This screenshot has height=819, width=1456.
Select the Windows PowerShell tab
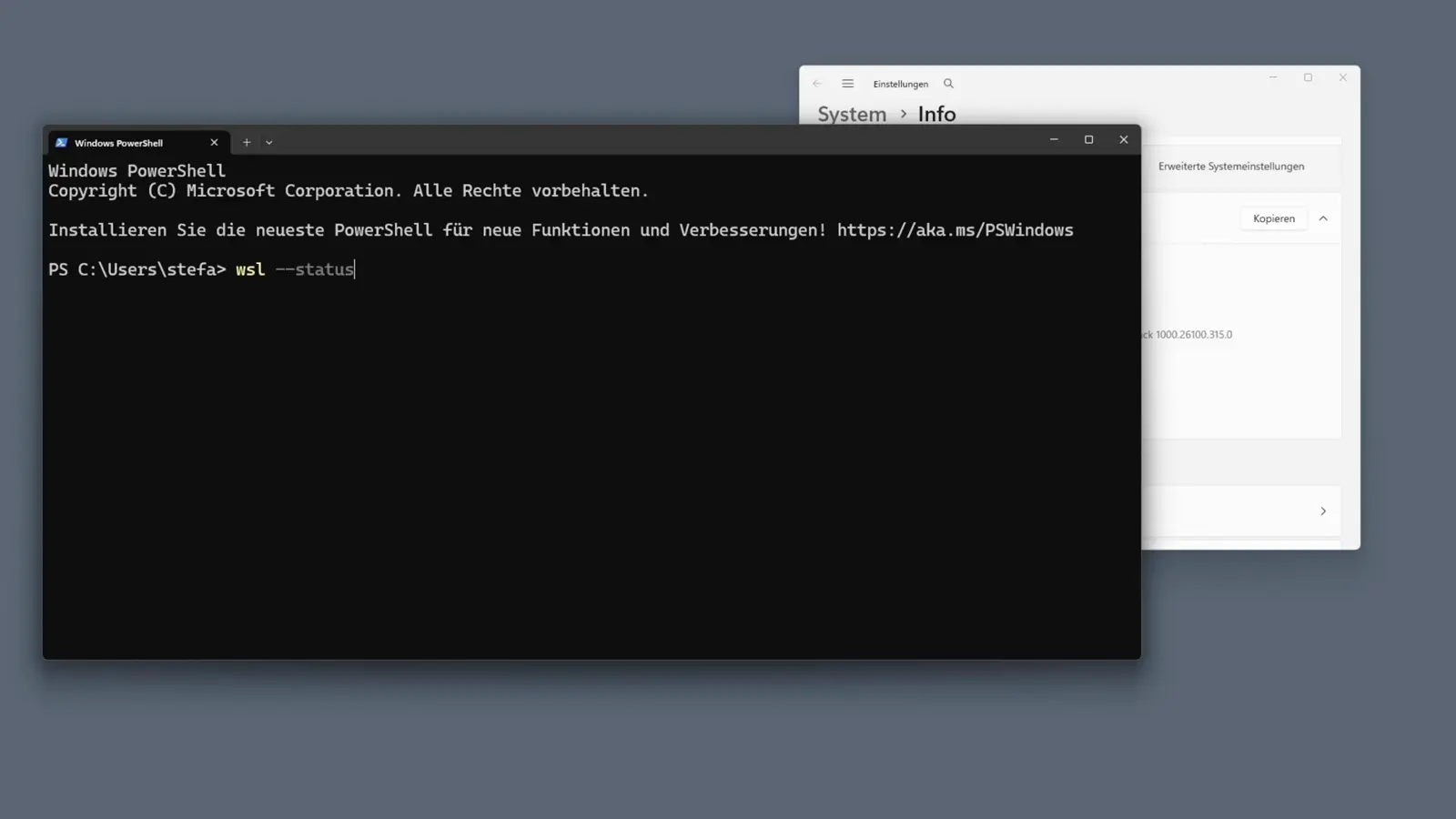click(136, 142)
